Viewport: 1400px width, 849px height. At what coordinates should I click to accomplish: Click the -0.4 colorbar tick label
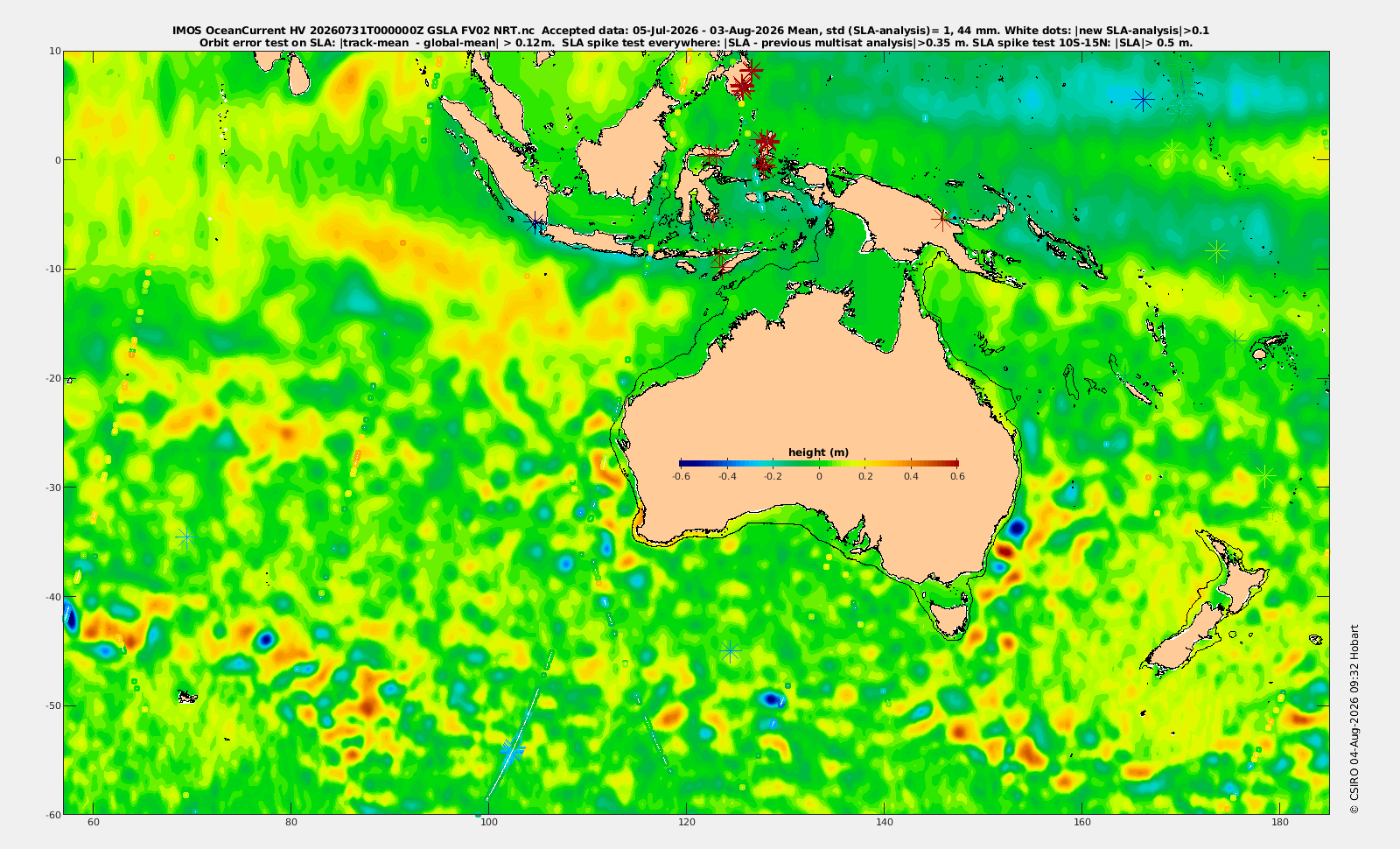[x=727, y=476]
